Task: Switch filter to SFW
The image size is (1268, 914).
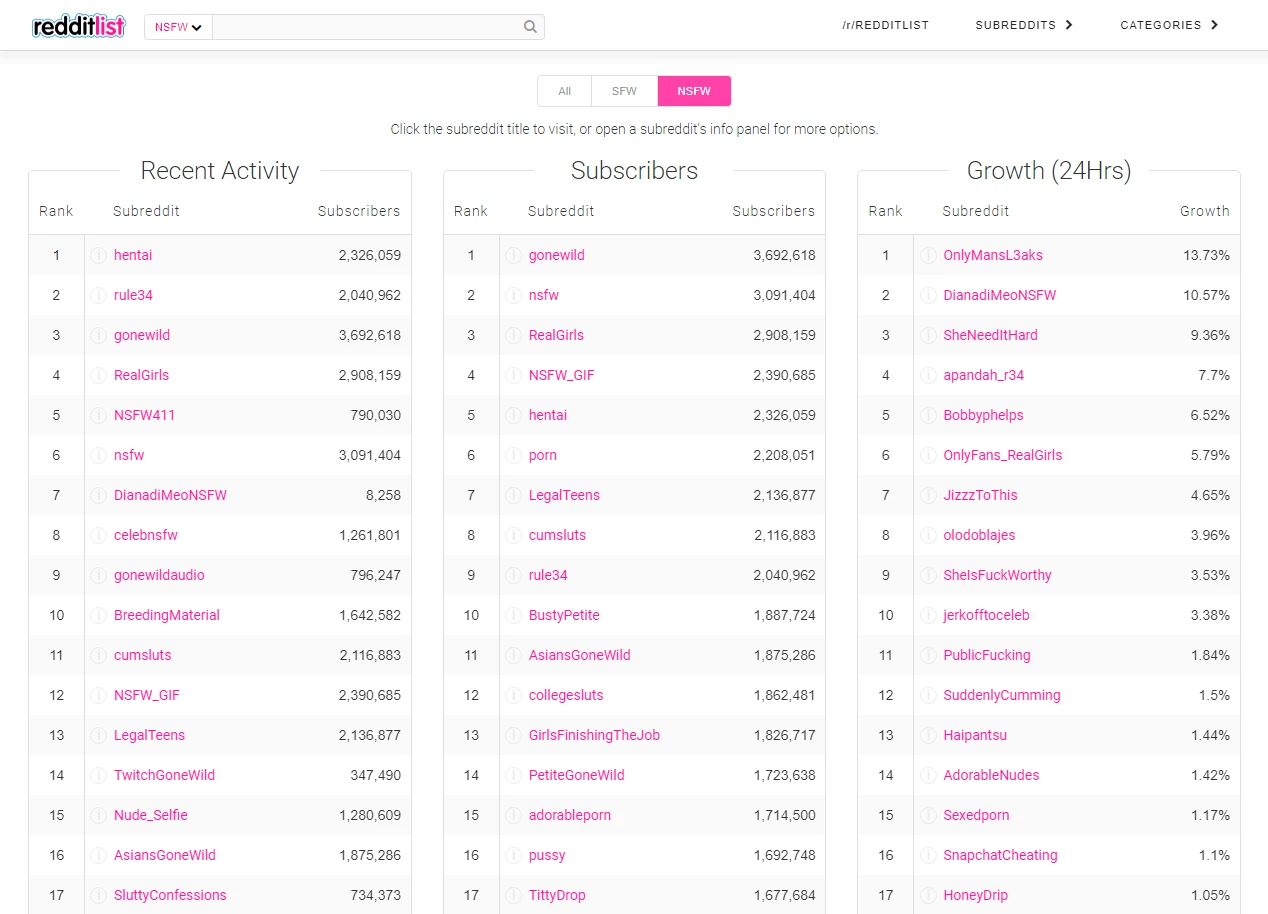Action: coord(624,91)
